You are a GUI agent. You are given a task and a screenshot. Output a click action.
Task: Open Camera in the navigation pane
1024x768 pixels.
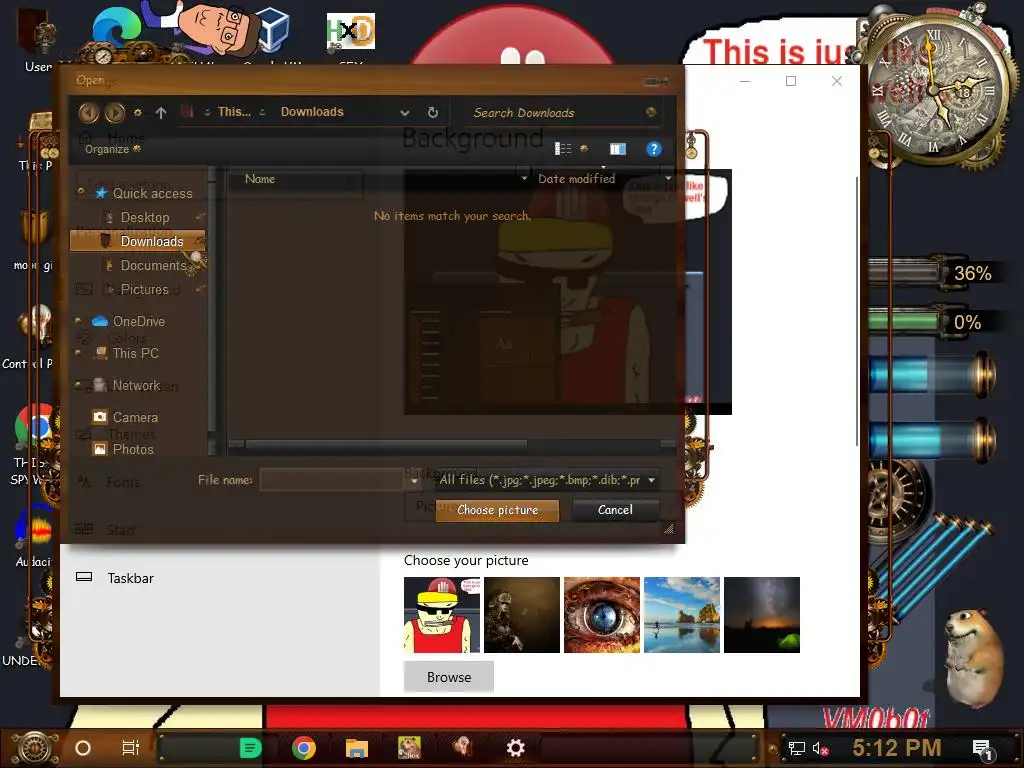[x=135, y=417]
